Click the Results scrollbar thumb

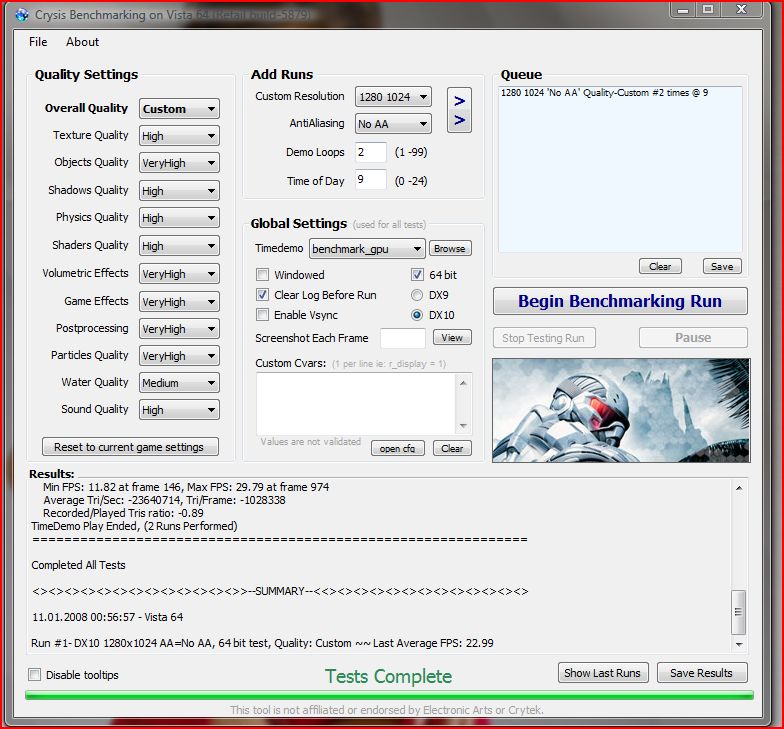[x=738, y=612]
